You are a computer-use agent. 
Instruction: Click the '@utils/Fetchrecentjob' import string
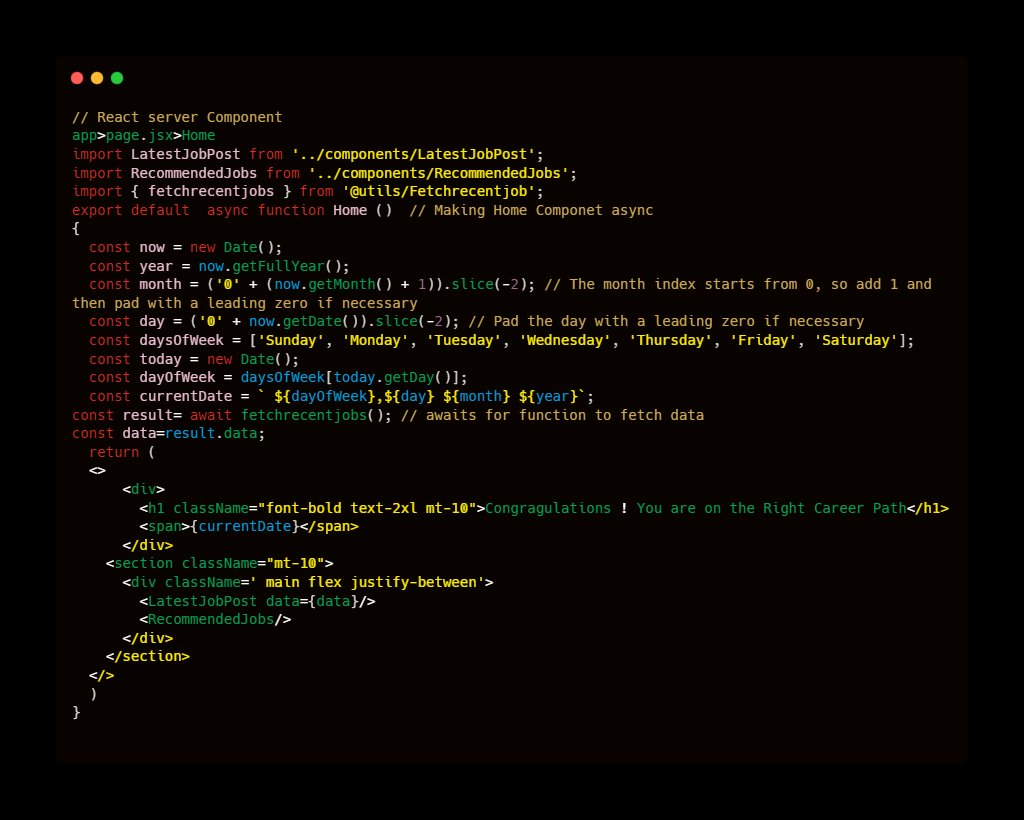(x=439, y=192)
